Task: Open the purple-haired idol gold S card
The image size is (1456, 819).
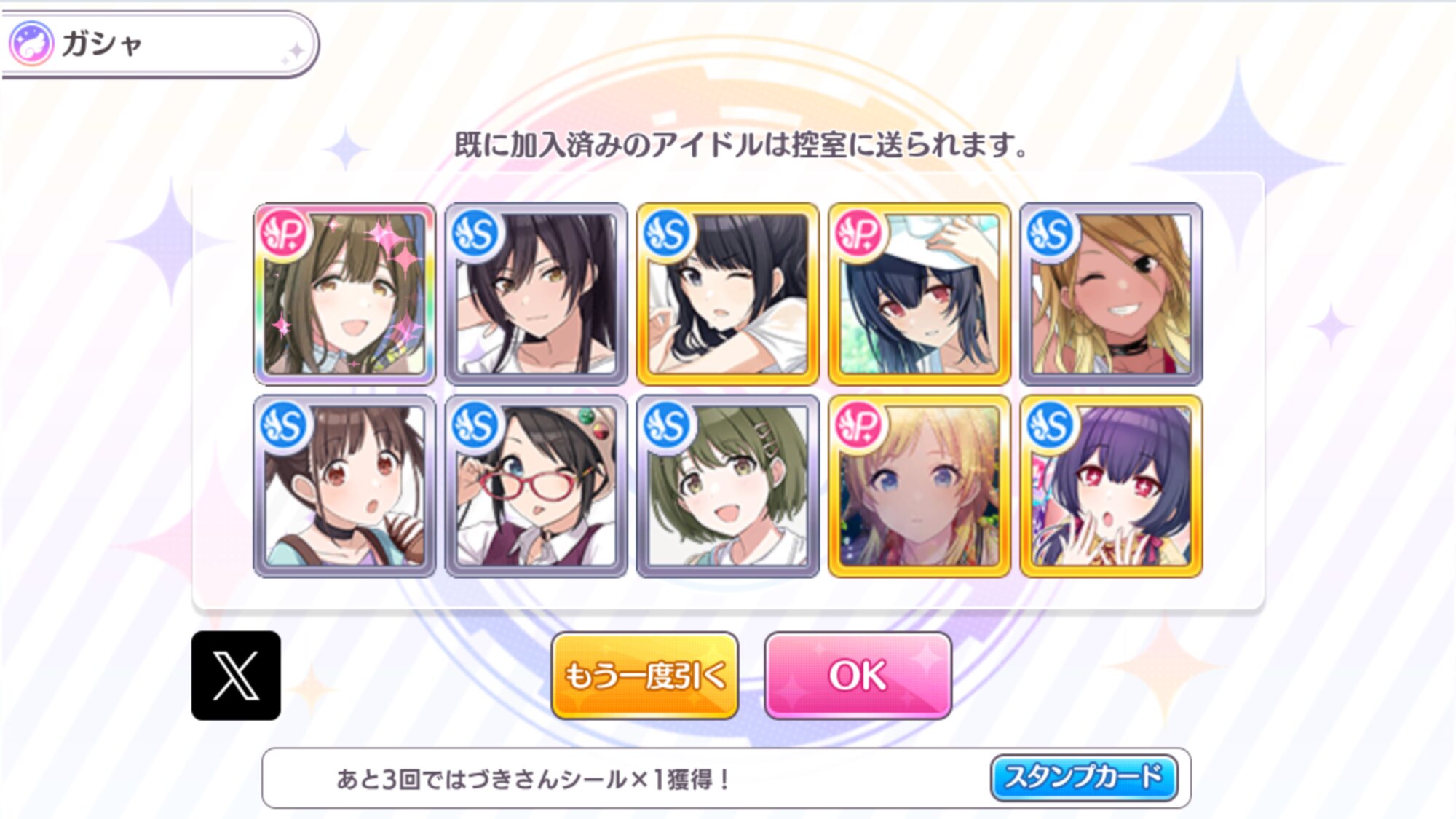Action: [x=1111, y=486]
